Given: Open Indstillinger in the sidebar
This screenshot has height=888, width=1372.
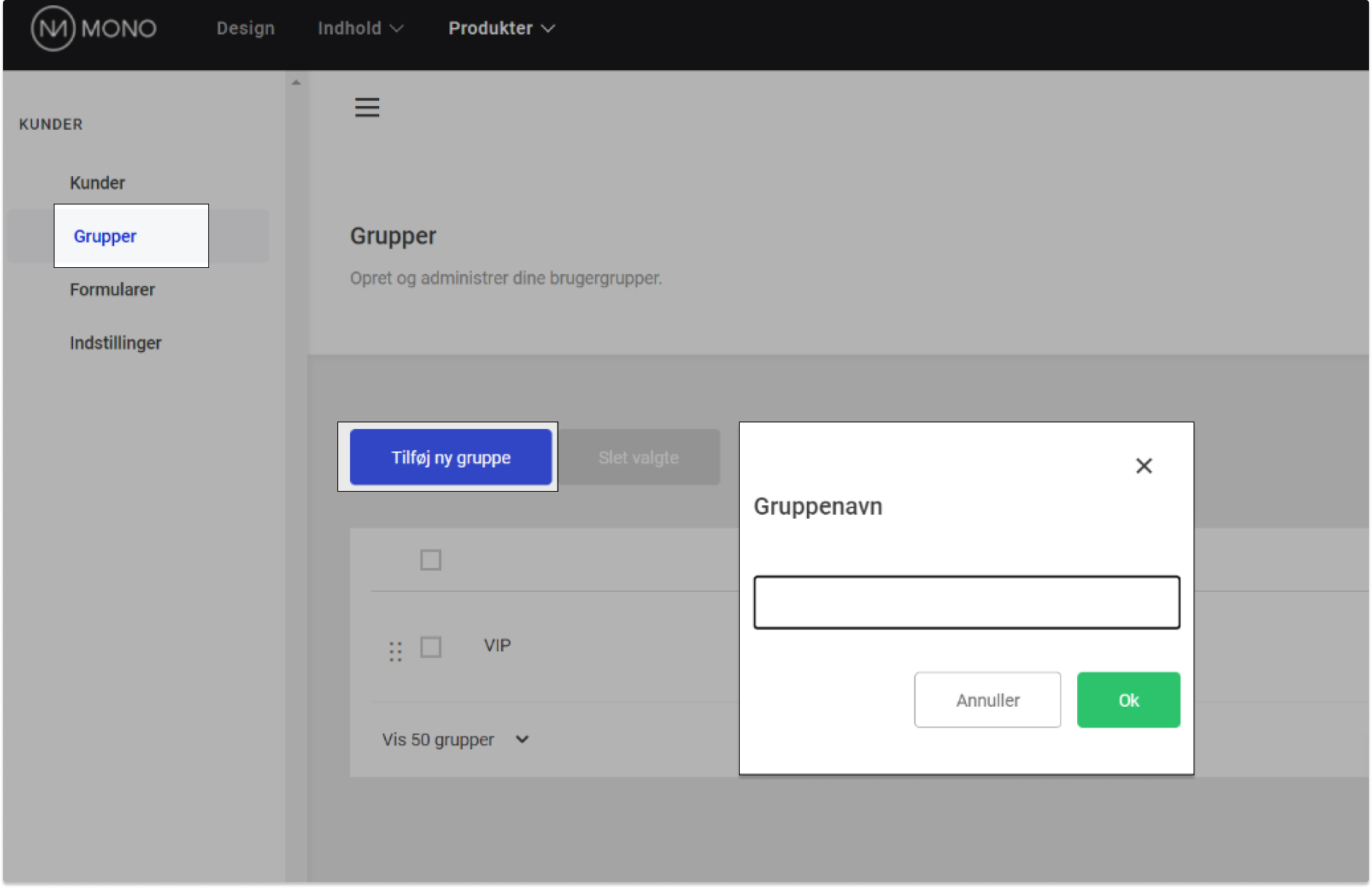Looking at the screenshot, I should click(116, 343).
